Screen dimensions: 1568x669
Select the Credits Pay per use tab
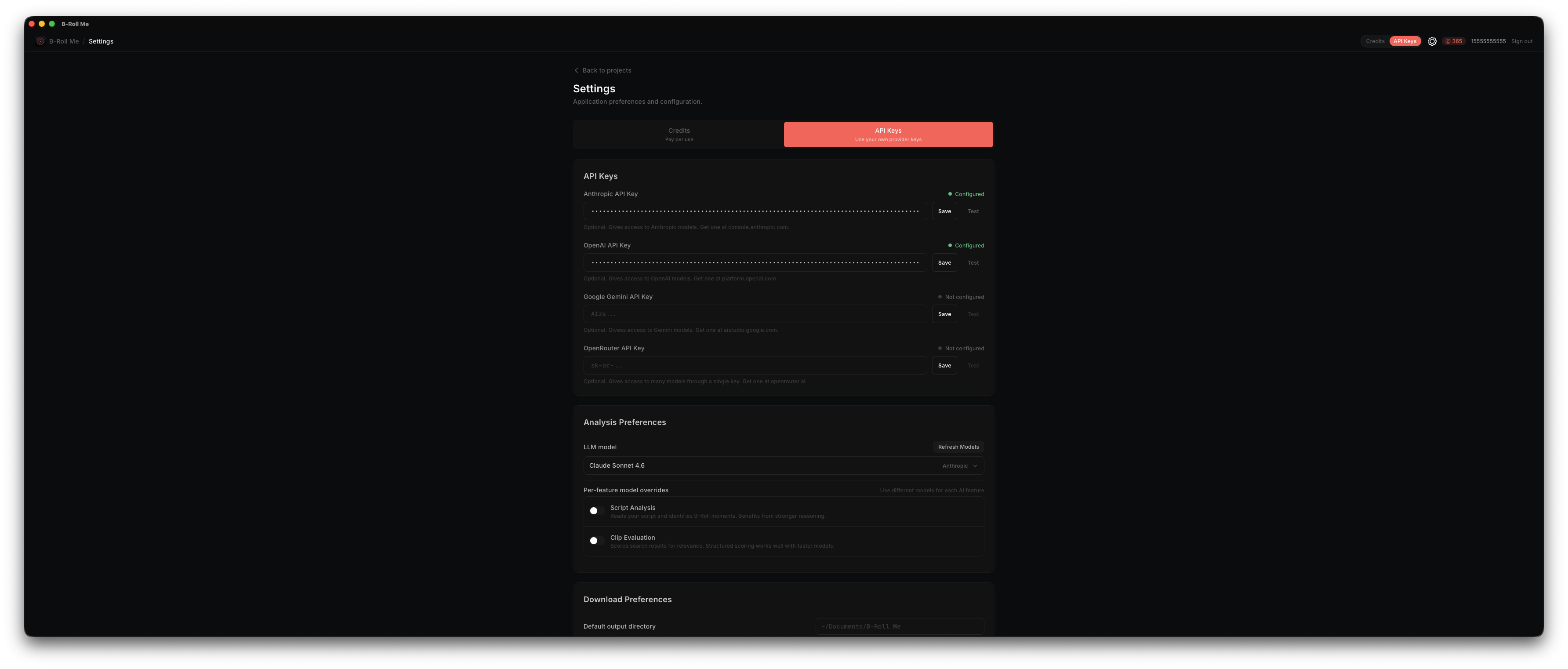679,135
